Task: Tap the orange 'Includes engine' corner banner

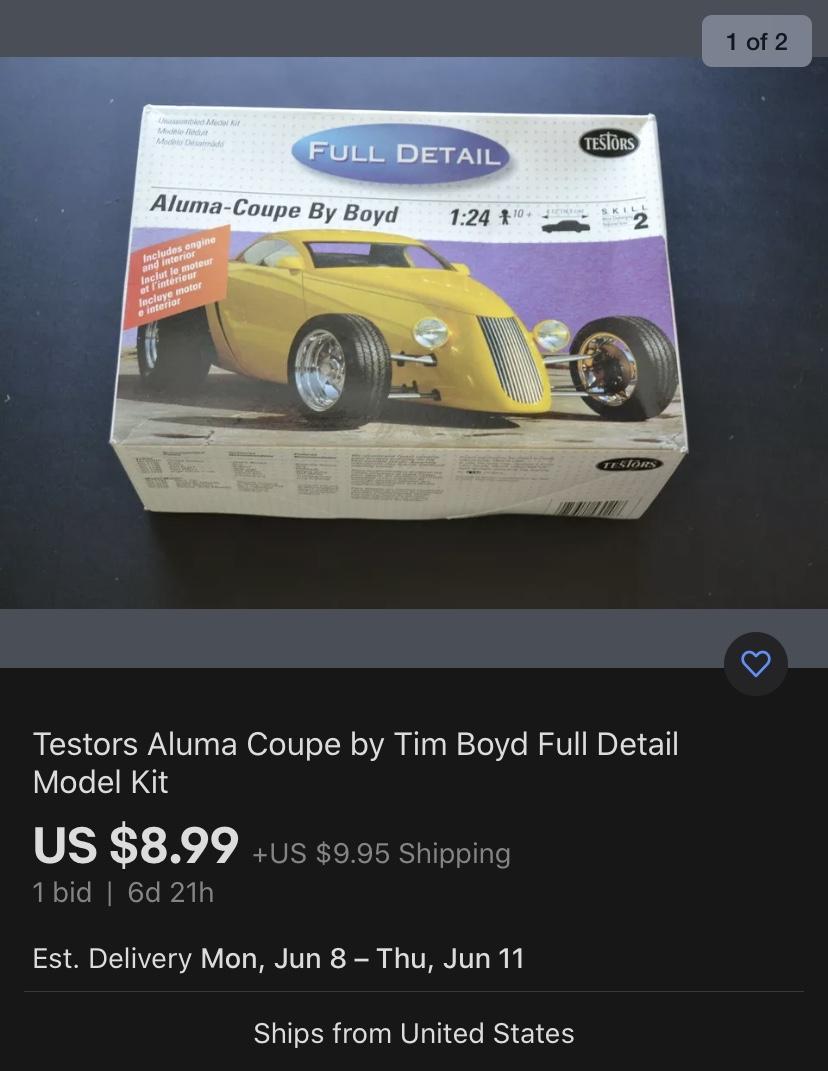Action: pyautogui.click(x=176, y=277)
